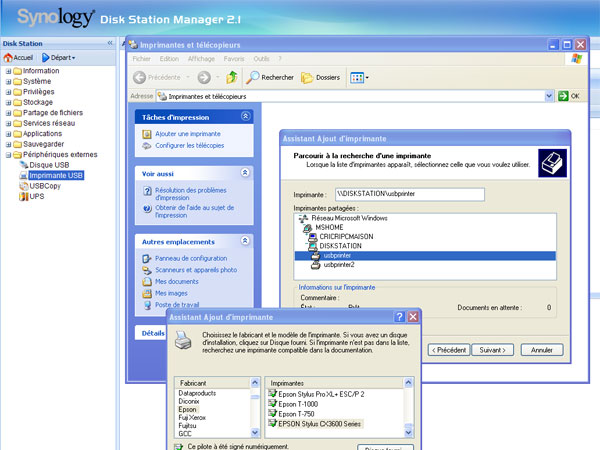Collapse the Autres emplacements section

click(245, 241)
